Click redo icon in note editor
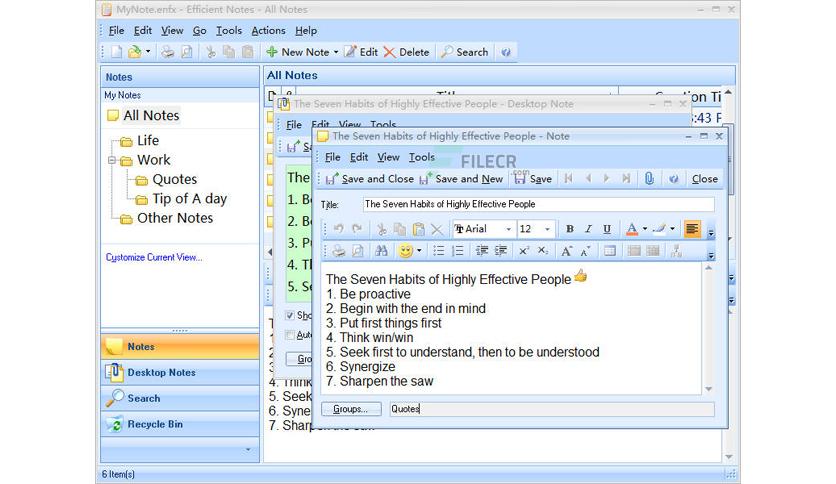Viewport: 836px width, 484px height. [x=357, y=229]
